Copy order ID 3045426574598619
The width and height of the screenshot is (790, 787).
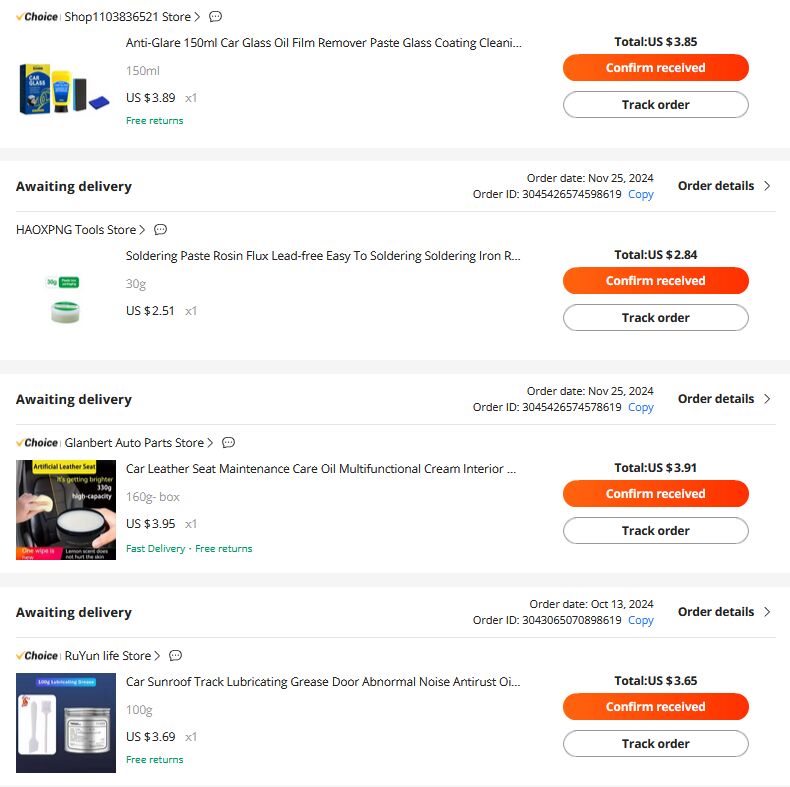tap(640, 194)
